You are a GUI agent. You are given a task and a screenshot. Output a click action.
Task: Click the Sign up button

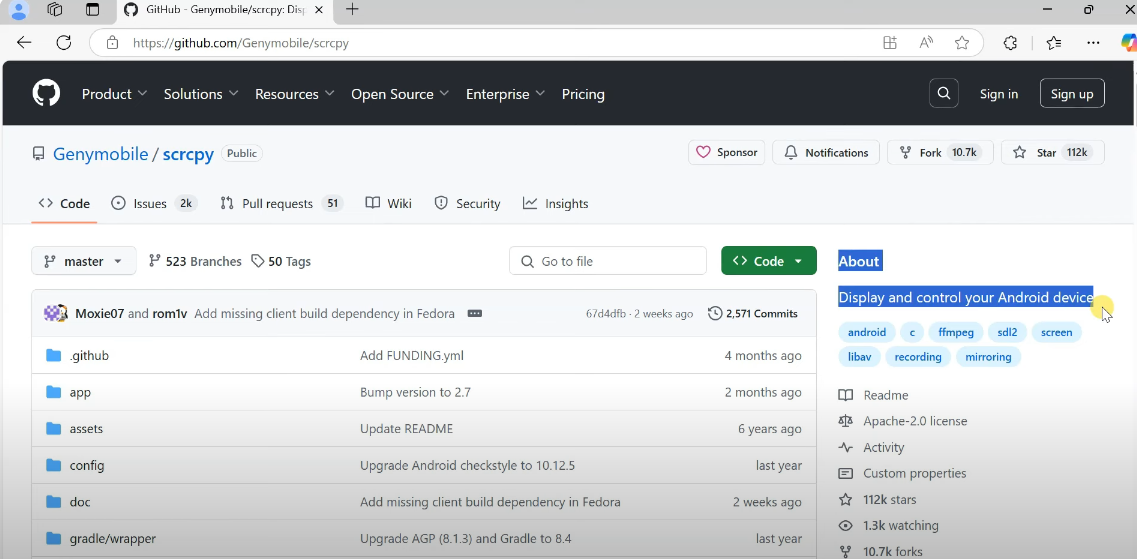[1072, 94]
